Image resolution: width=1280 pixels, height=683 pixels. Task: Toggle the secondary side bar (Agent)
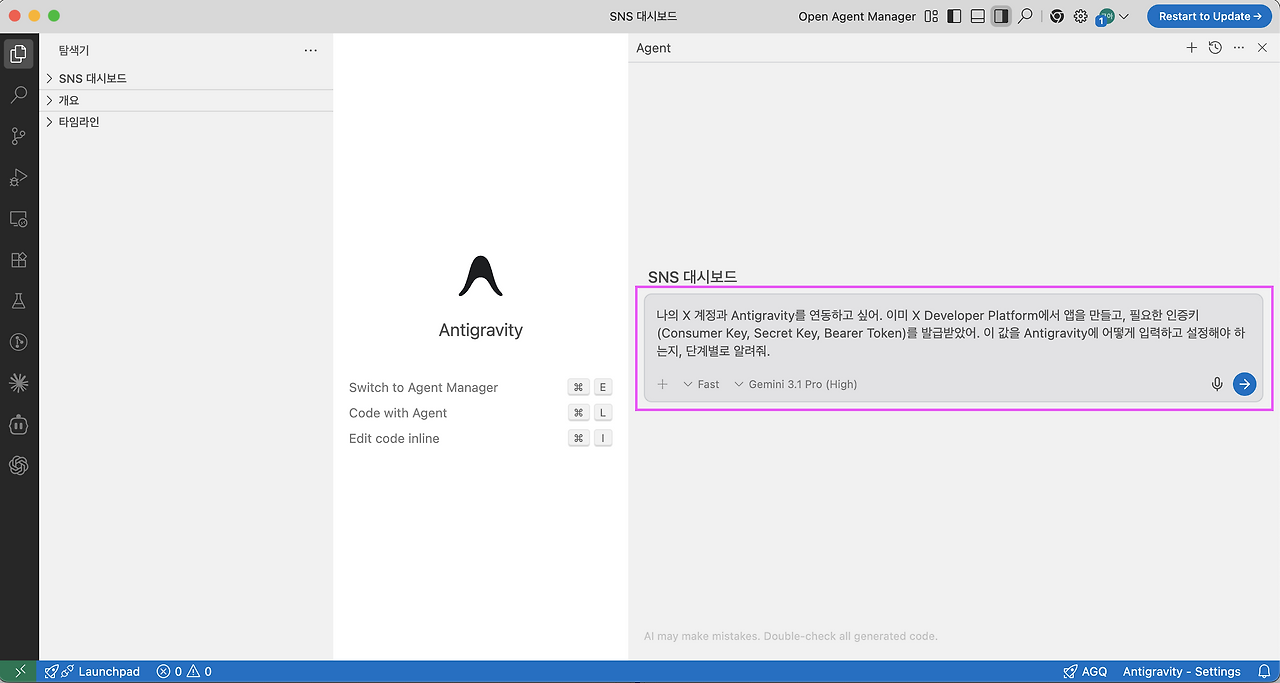tap(1001, 16)
